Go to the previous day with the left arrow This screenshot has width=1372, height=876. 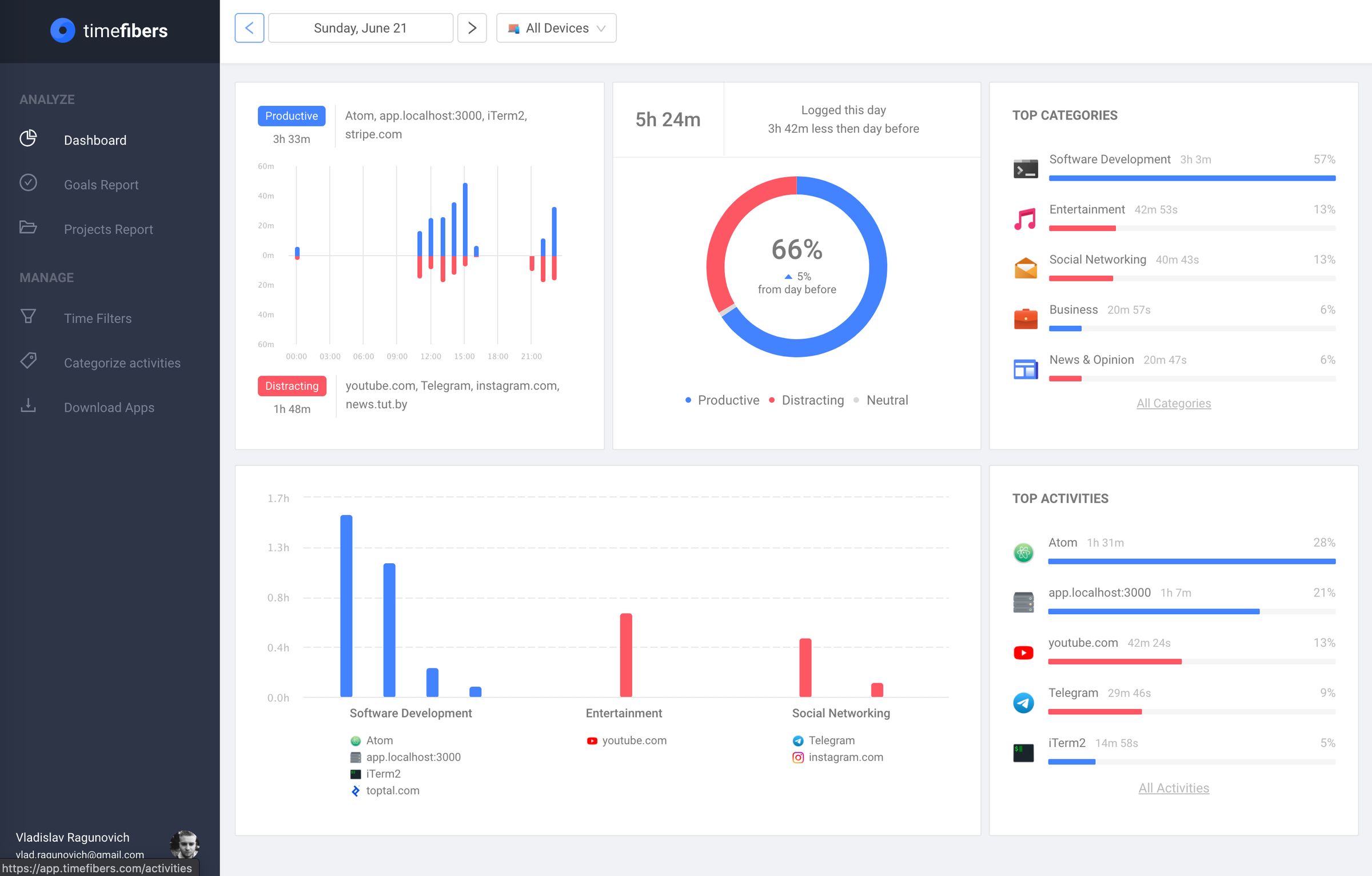click(x=249, y=27)
